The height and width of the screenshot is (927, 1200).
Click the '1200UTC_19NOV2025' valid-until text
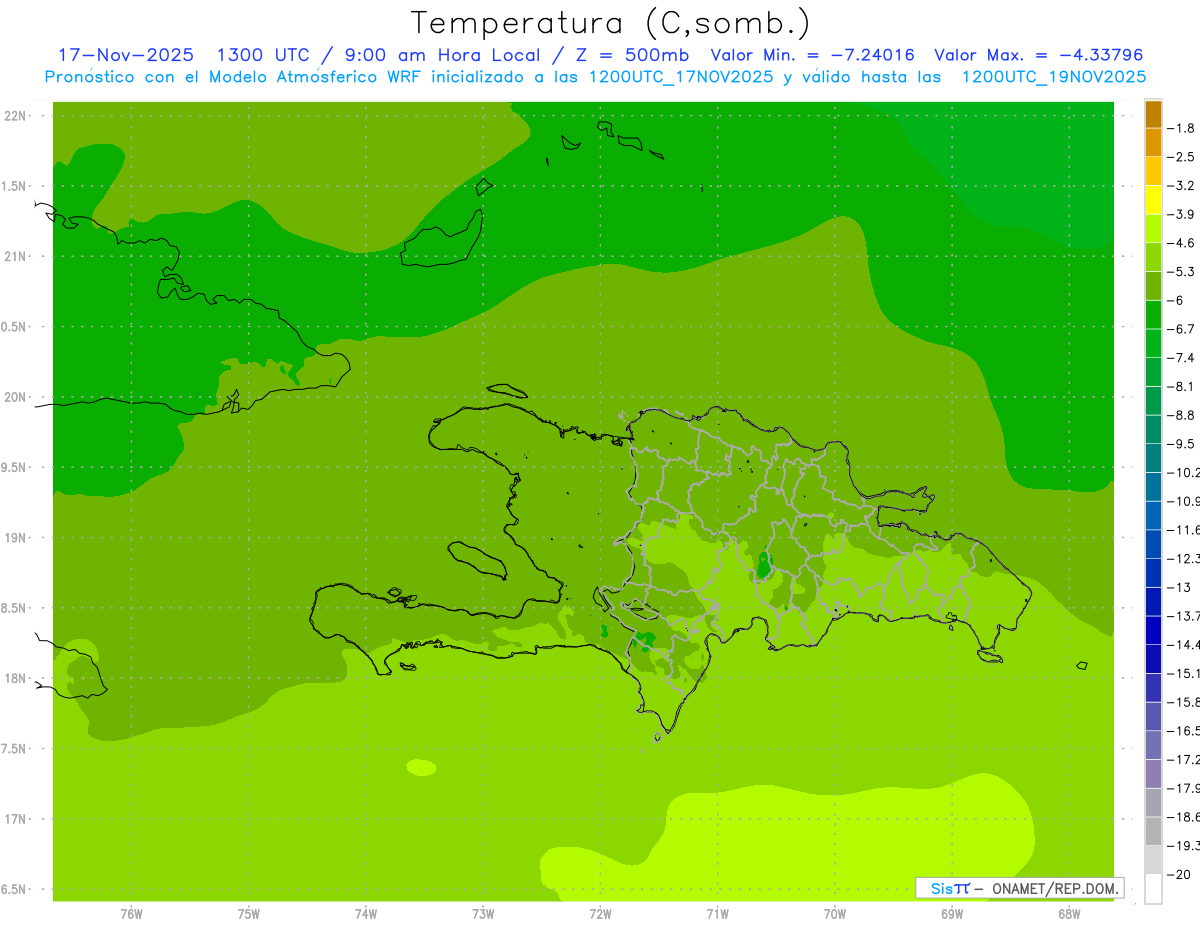[x=1053, y=77]
